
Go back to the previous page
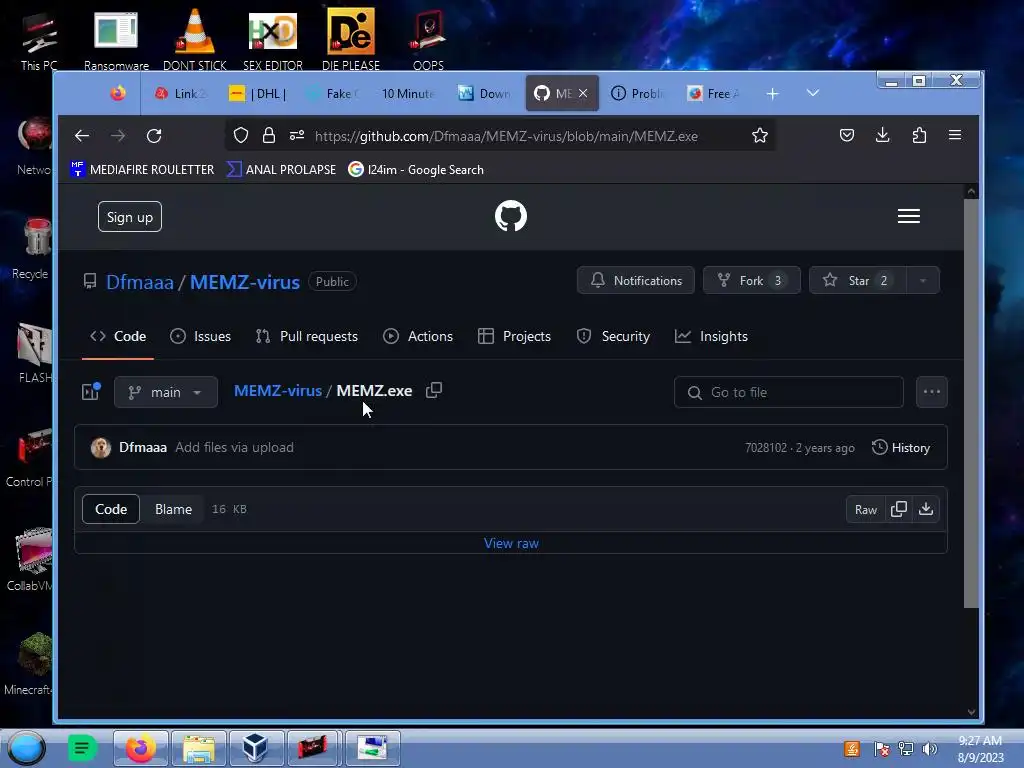click(82, 136)
